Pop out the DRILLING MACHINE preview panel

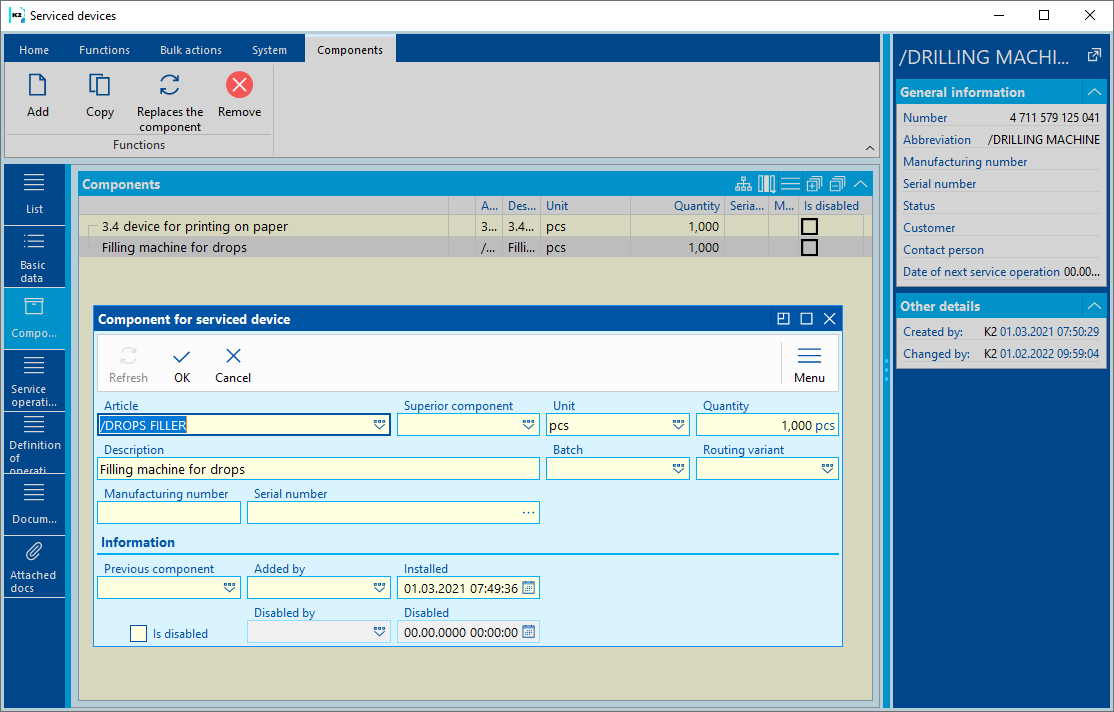(x=1093, y=55)
